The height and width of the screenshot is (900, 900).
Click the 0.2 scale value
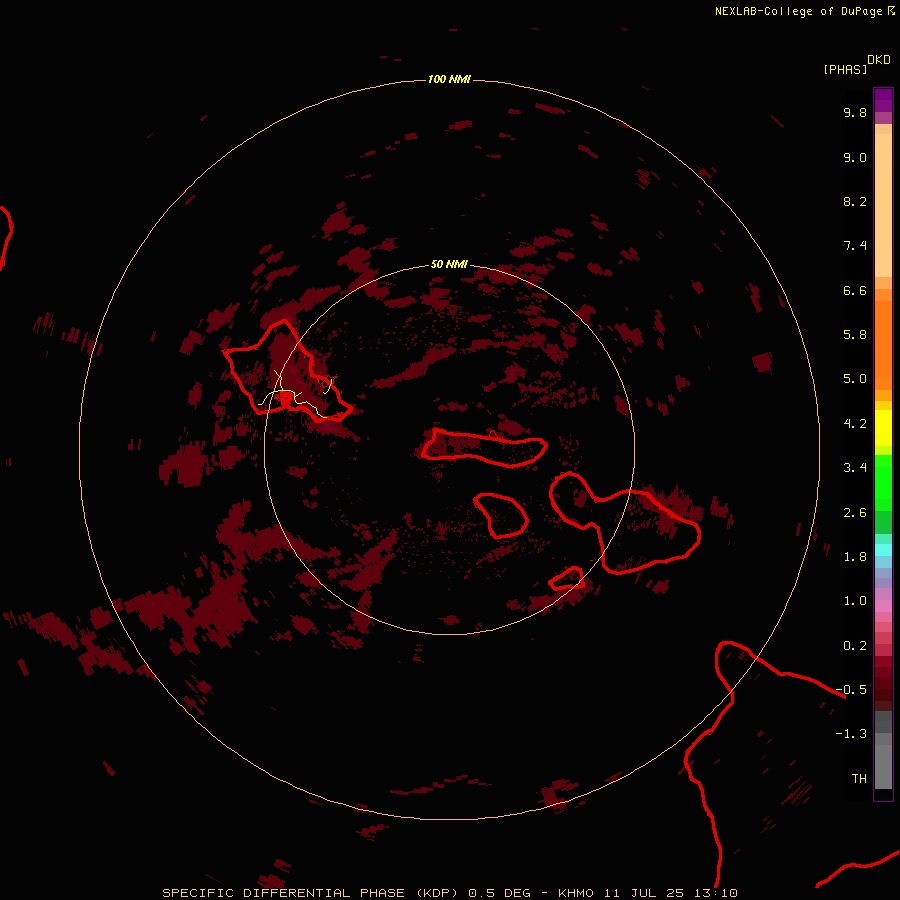click(855, 646)
